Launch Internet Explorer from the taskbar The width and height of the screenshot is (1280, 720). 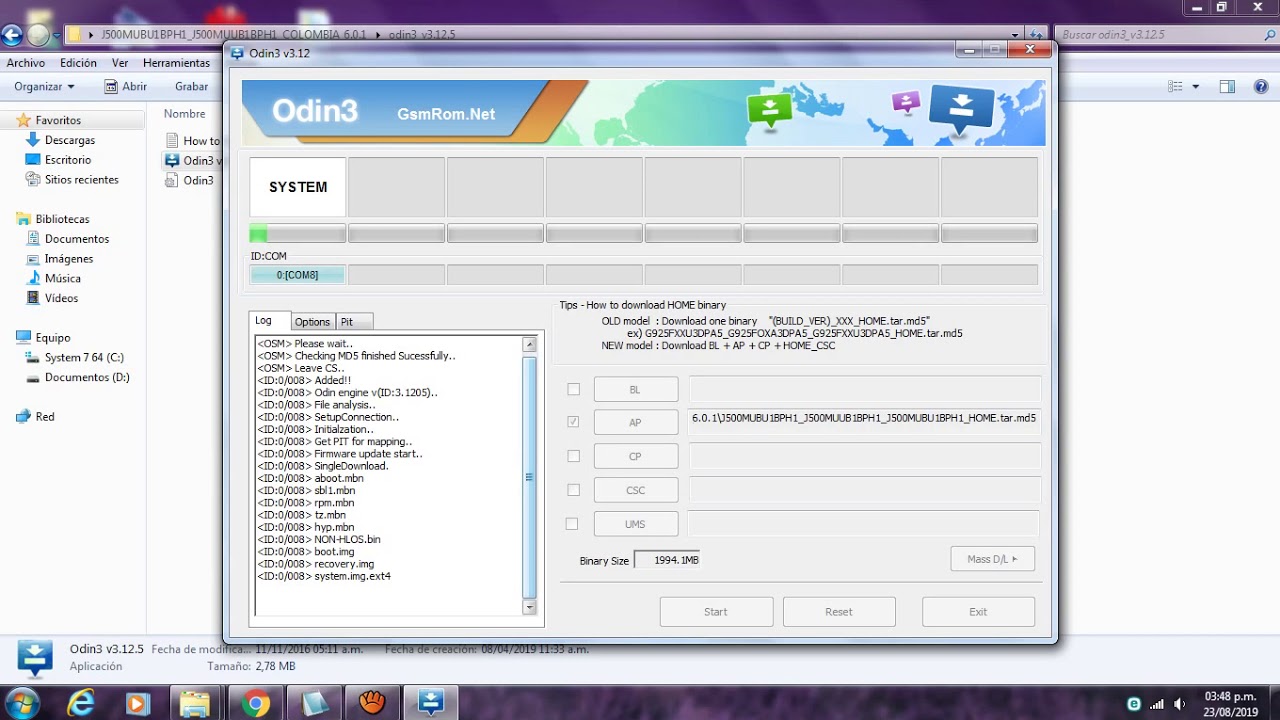click(x=80, y=703)
